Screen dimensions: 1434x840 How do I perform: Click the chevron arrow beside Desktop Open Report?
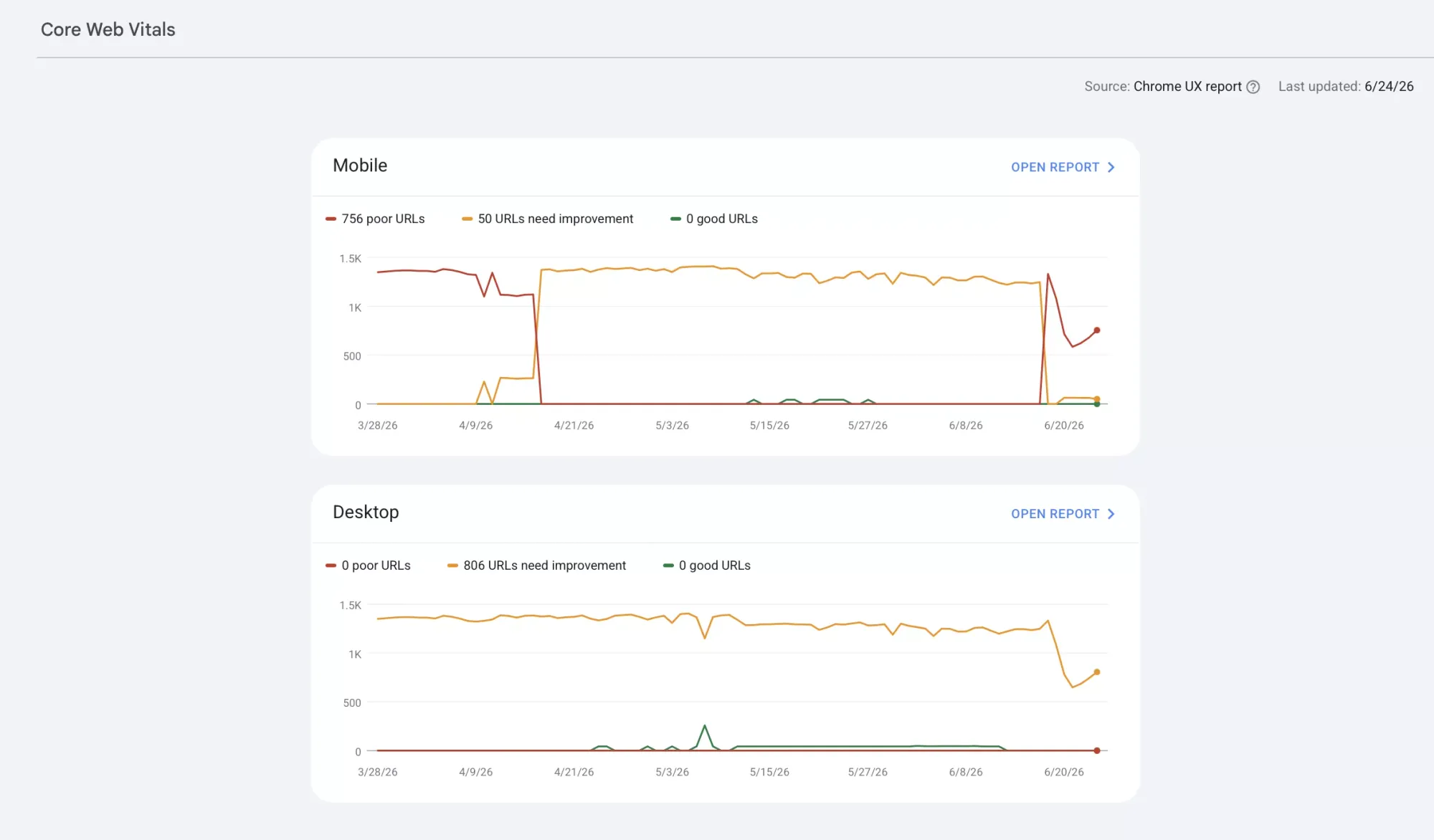pyautogui.click(x=1111, y=514)
